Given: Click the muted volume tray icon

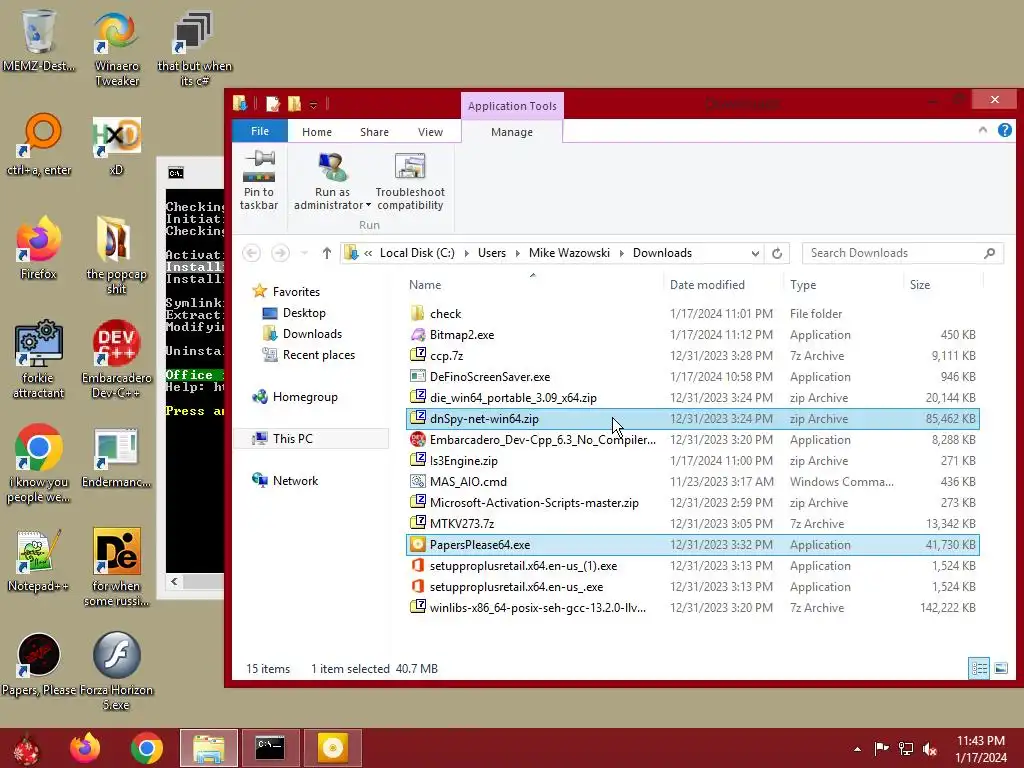Looking at the screenshot, I should [x=930, y=749].
